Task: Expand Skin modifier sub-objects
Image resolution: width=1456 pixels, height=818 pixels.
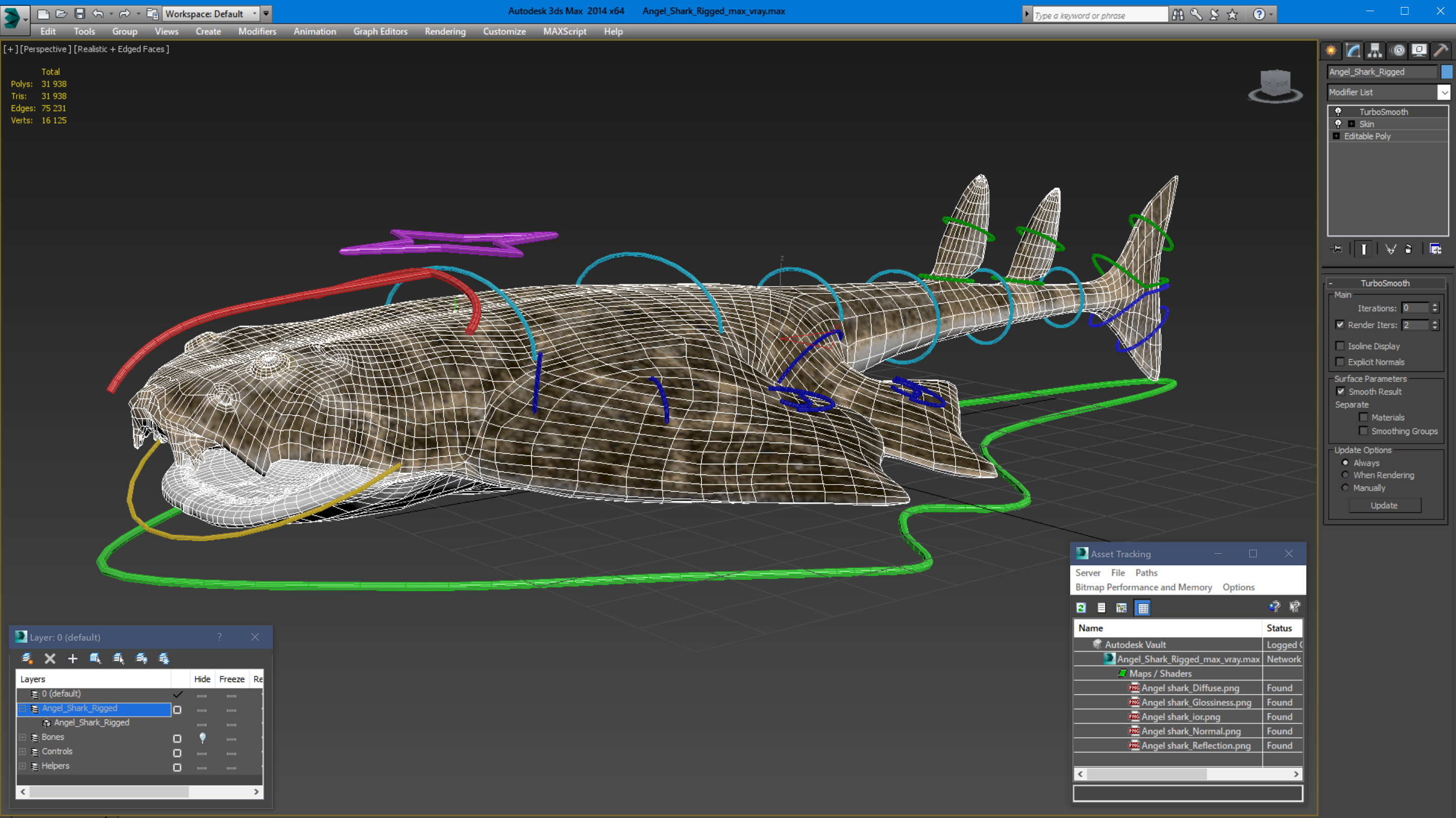Action: point(1351,124)
